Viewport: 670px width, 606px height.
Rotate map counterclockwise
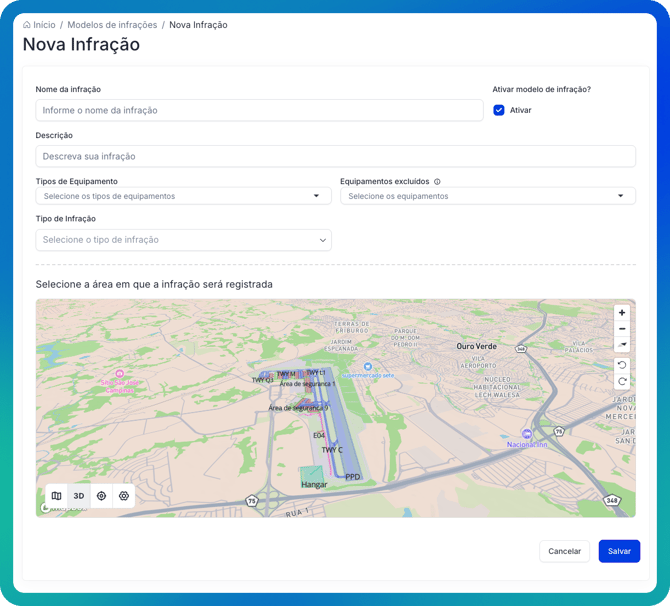(622, 365)
